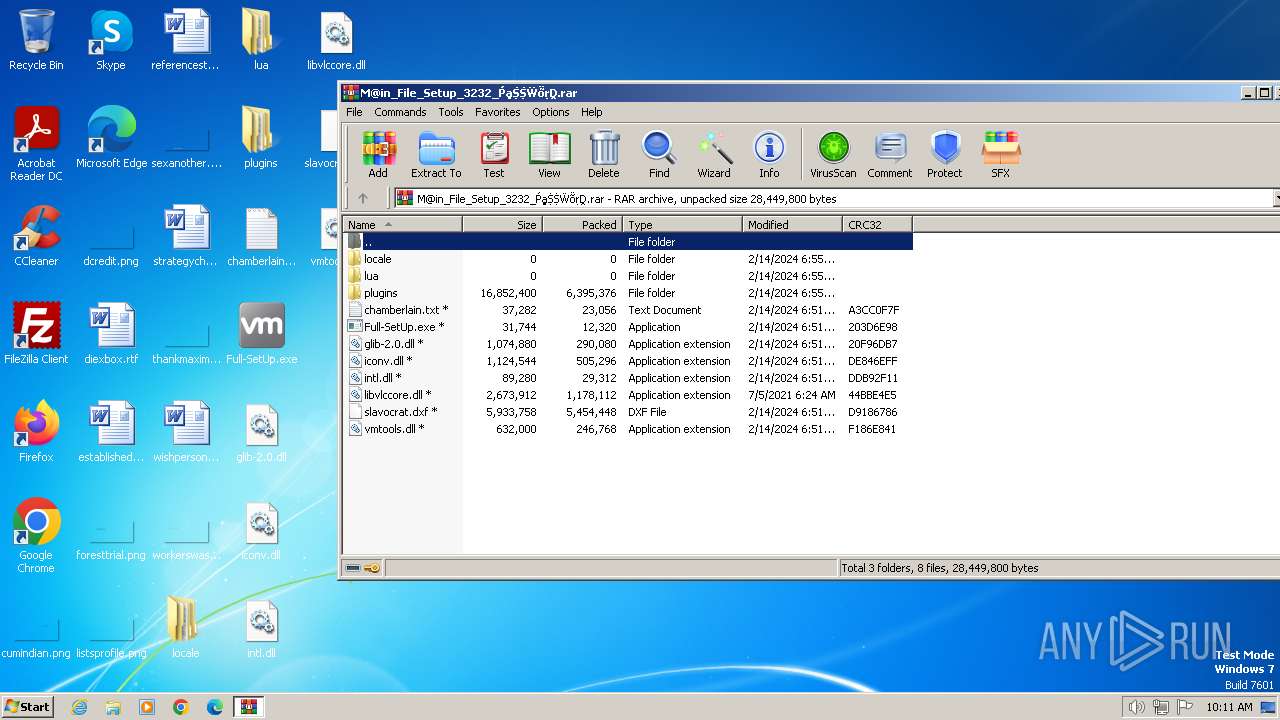Click the archive path address field
Viewport: 1280px width, 720px height.
[x=832, y=198]
